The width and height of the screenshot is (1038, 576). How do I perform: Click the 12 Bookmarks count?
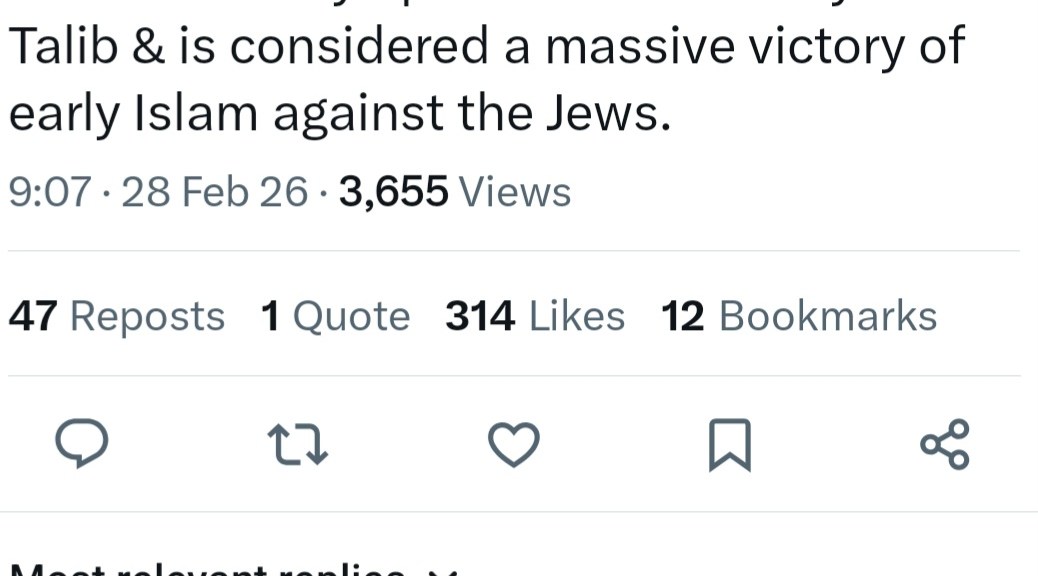pyautogui.click(x=799, y=316)
